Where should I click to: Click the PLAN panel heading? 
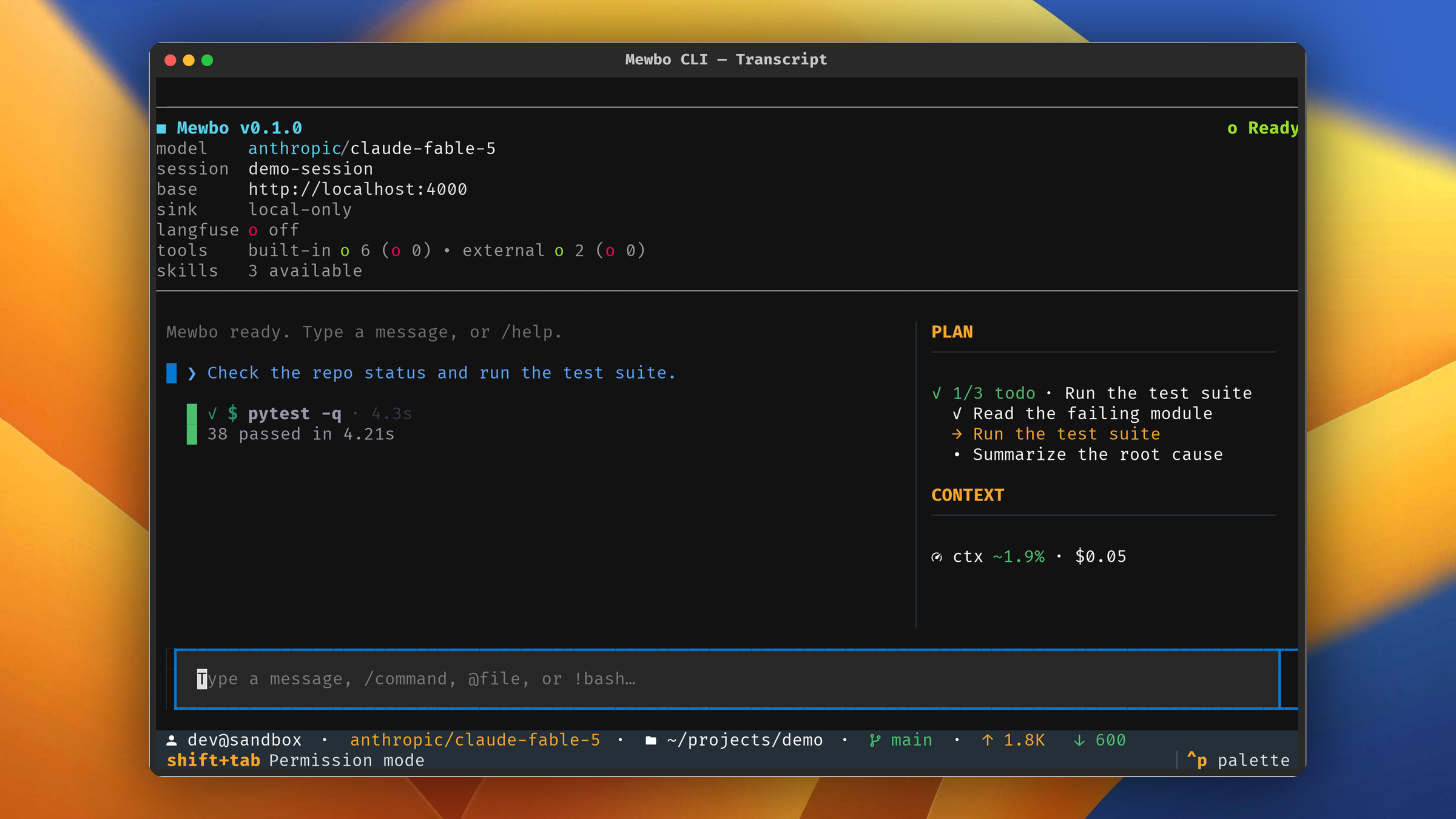tap(952, 332)
